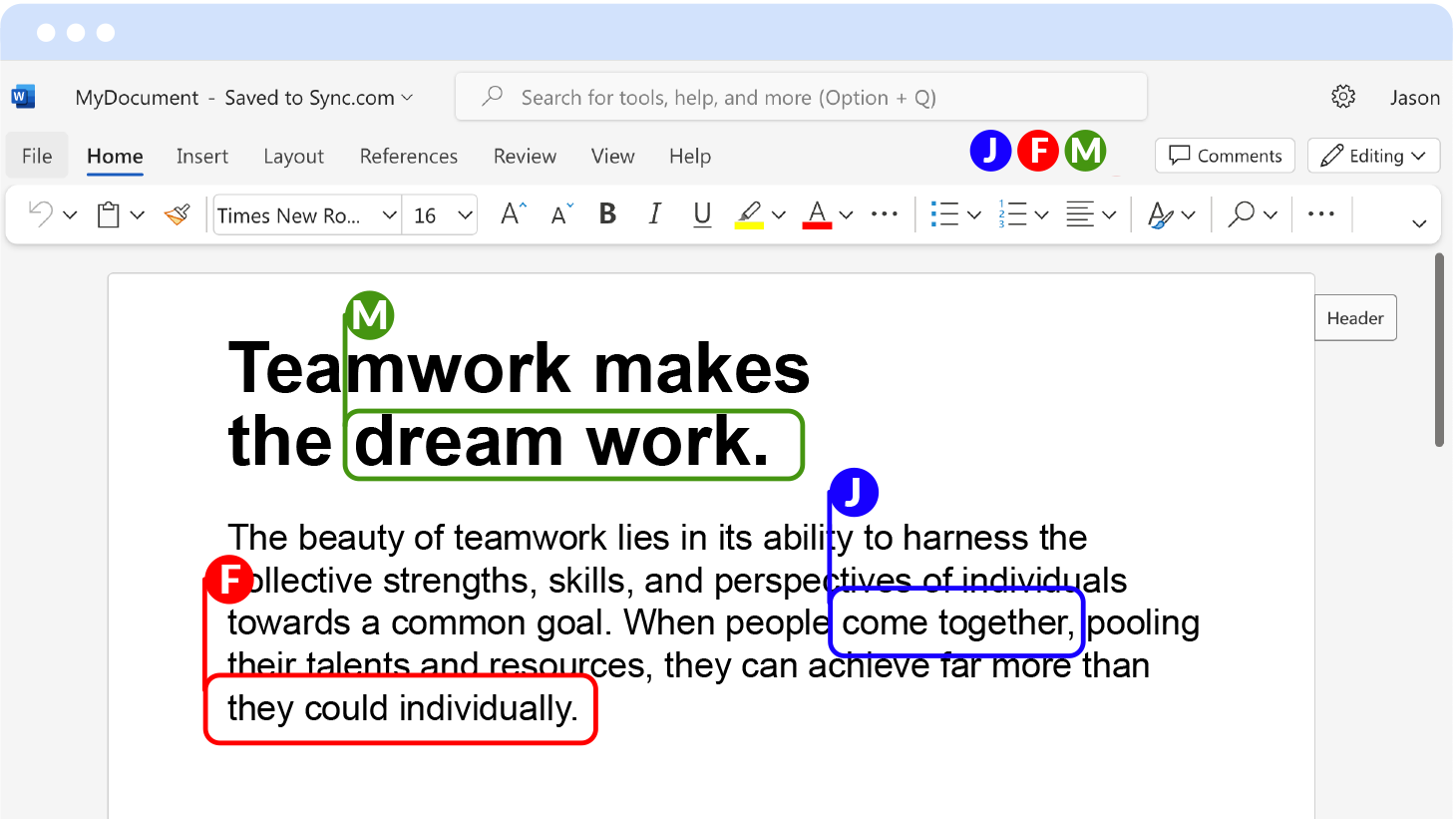1456x819 pixels.
Task: Open the Comments panel
Action: [x=1225, y=156]
